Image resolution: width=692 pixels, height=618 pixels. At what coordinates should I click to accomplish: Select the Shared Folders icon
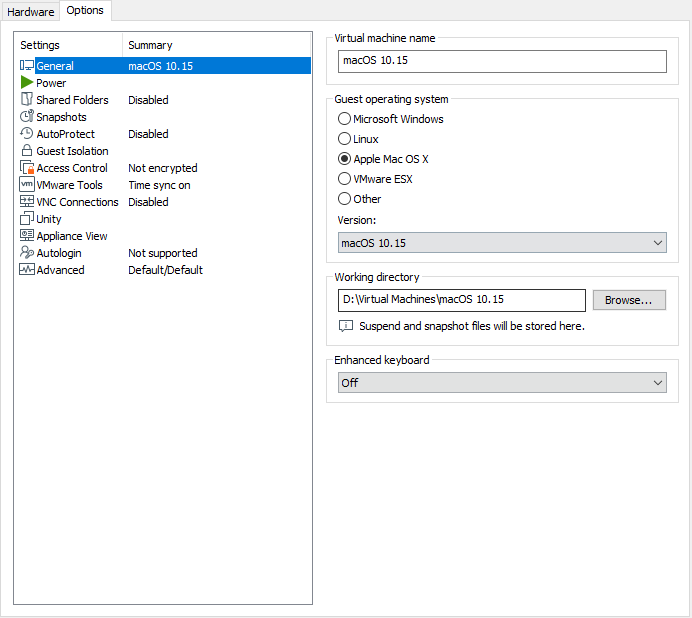tap(27, 100)
